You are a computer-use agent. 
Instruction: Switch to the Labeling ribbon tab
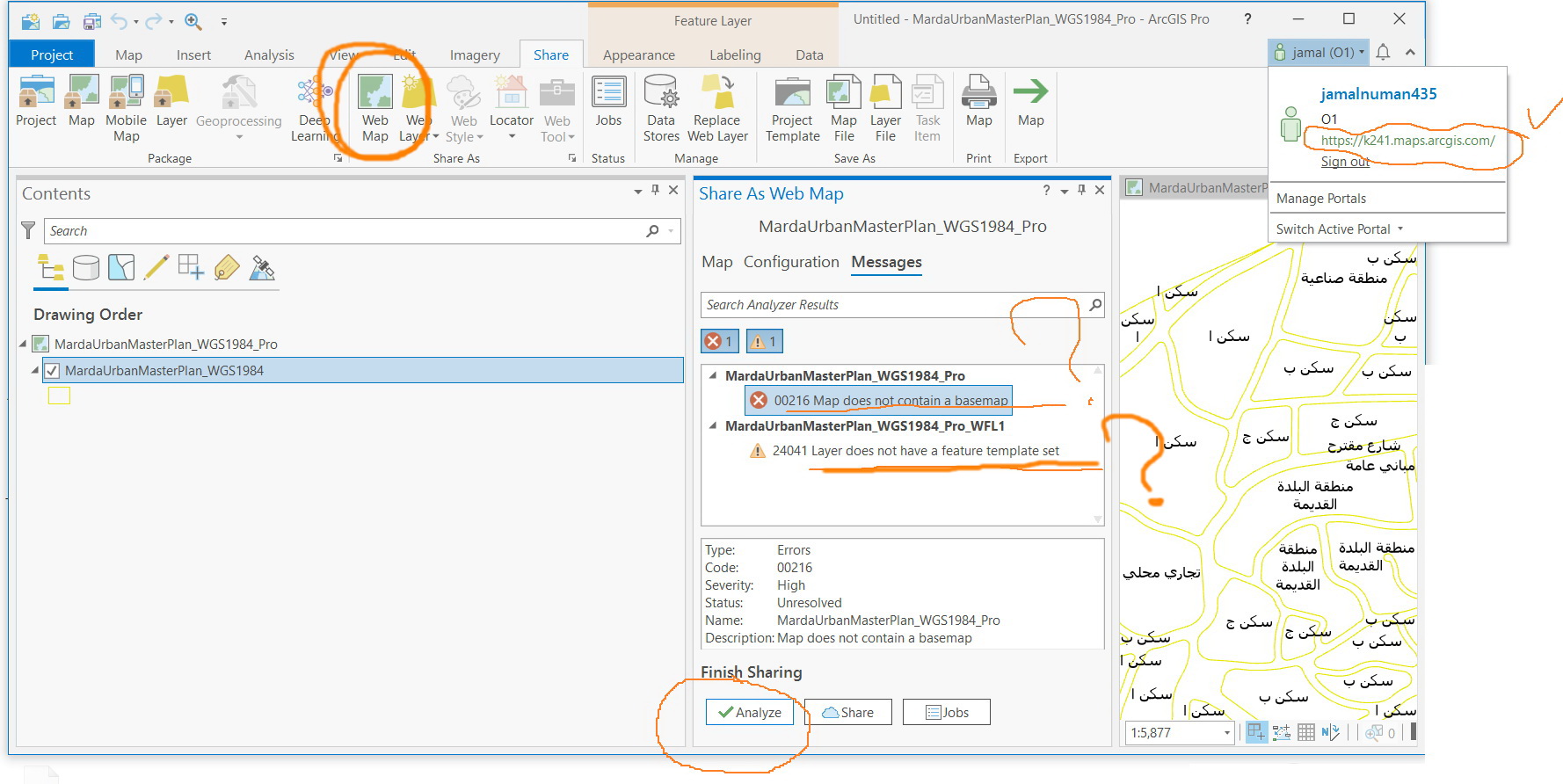click(x=735, y=54)
